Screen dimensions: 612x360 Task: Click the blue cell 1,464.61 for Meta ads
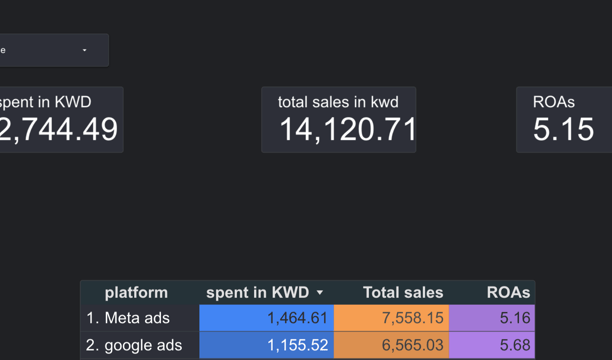[x=267, y=318]
